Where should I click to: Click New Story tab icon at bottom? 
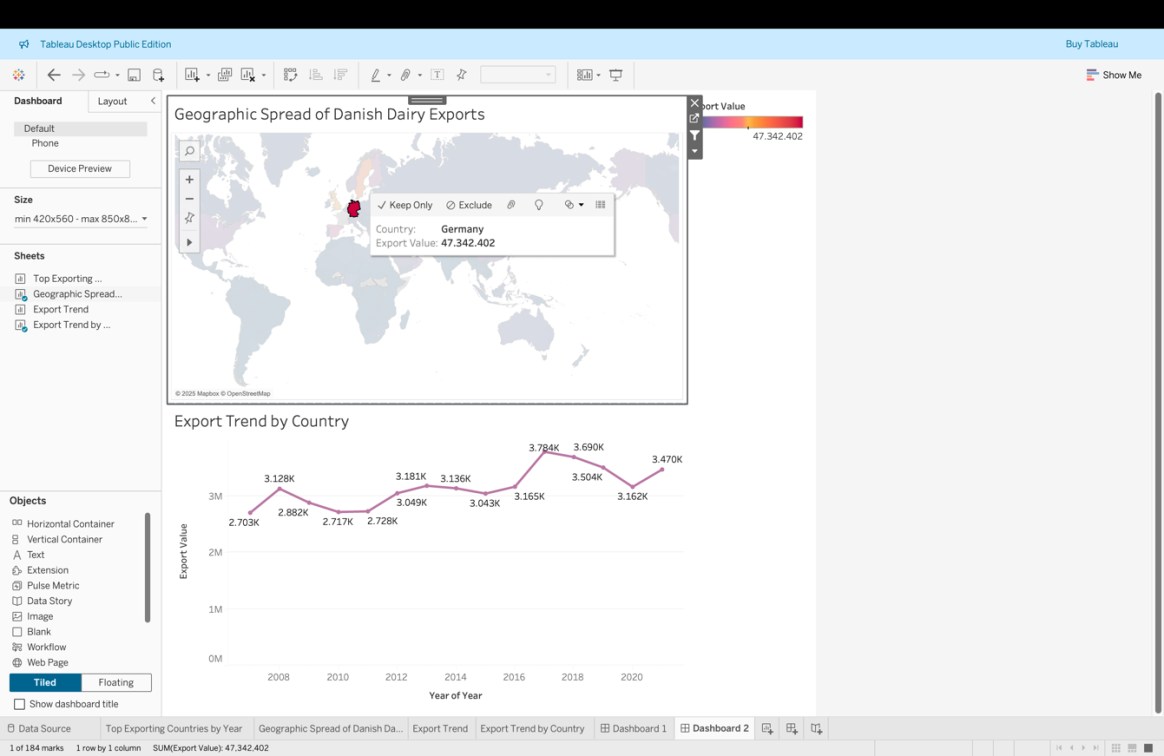click(x=816, y=729)
